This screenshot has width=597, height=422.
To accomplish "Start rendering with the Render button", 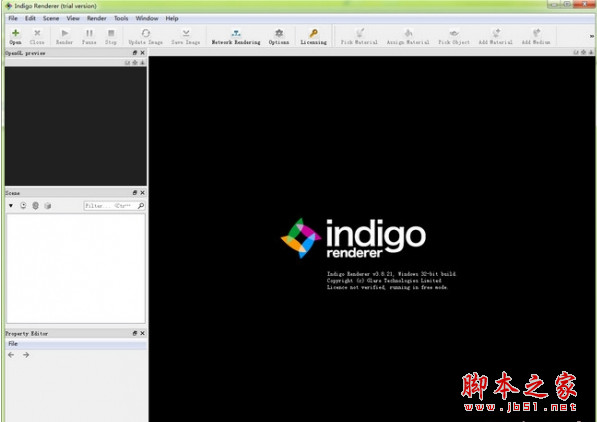I will click(x=64, y=37).
